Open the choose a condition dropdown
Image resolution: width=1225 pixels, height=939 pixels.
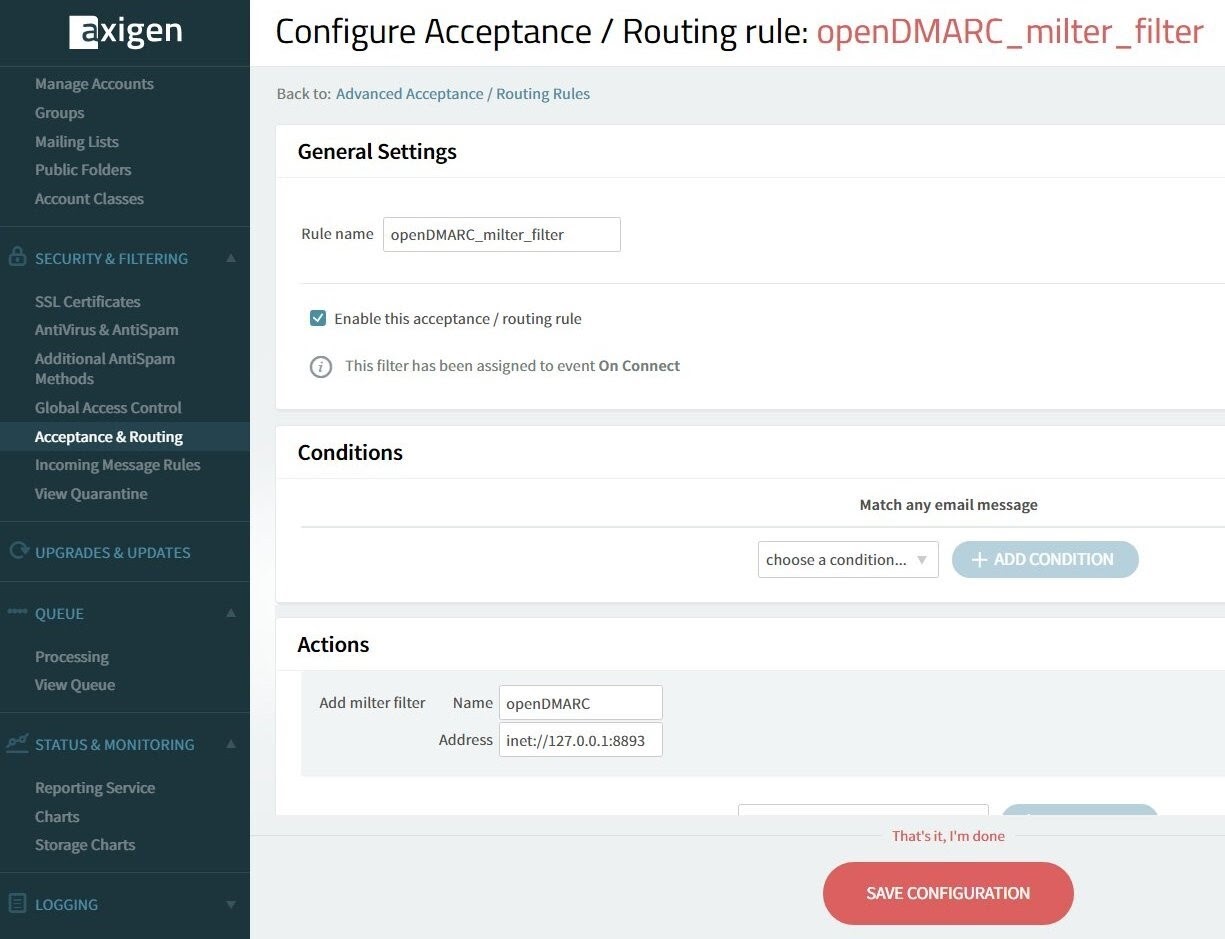coord(847,560)
